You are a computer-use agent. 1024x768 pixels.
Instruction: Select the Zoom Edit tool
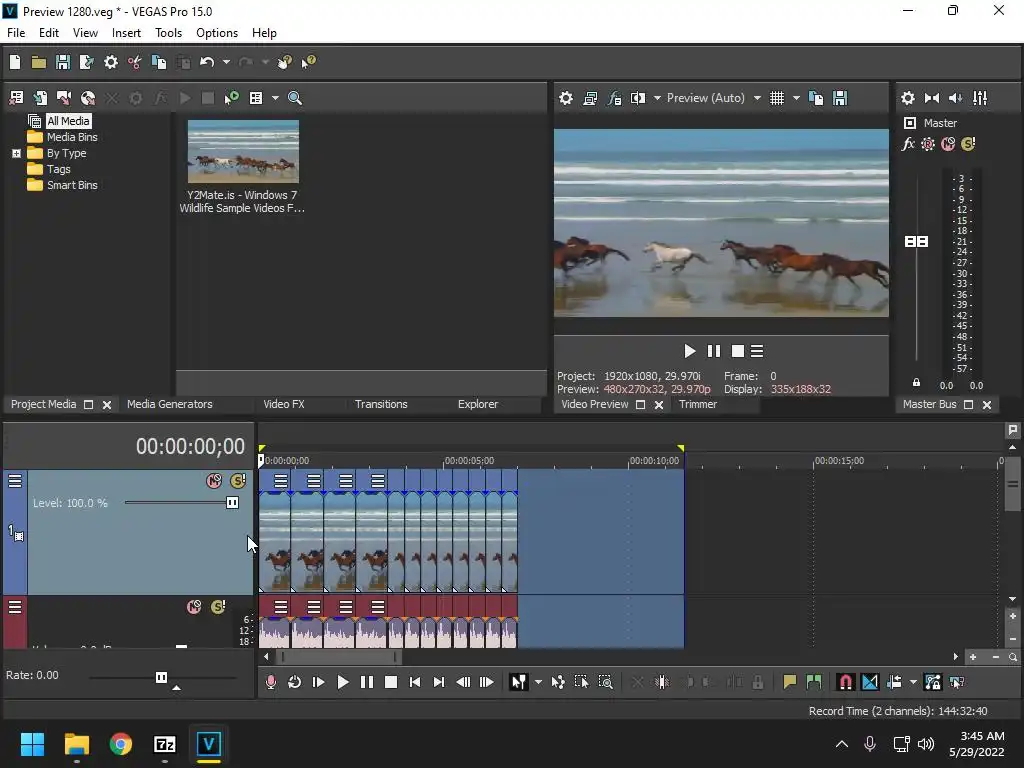pos(605,682)
